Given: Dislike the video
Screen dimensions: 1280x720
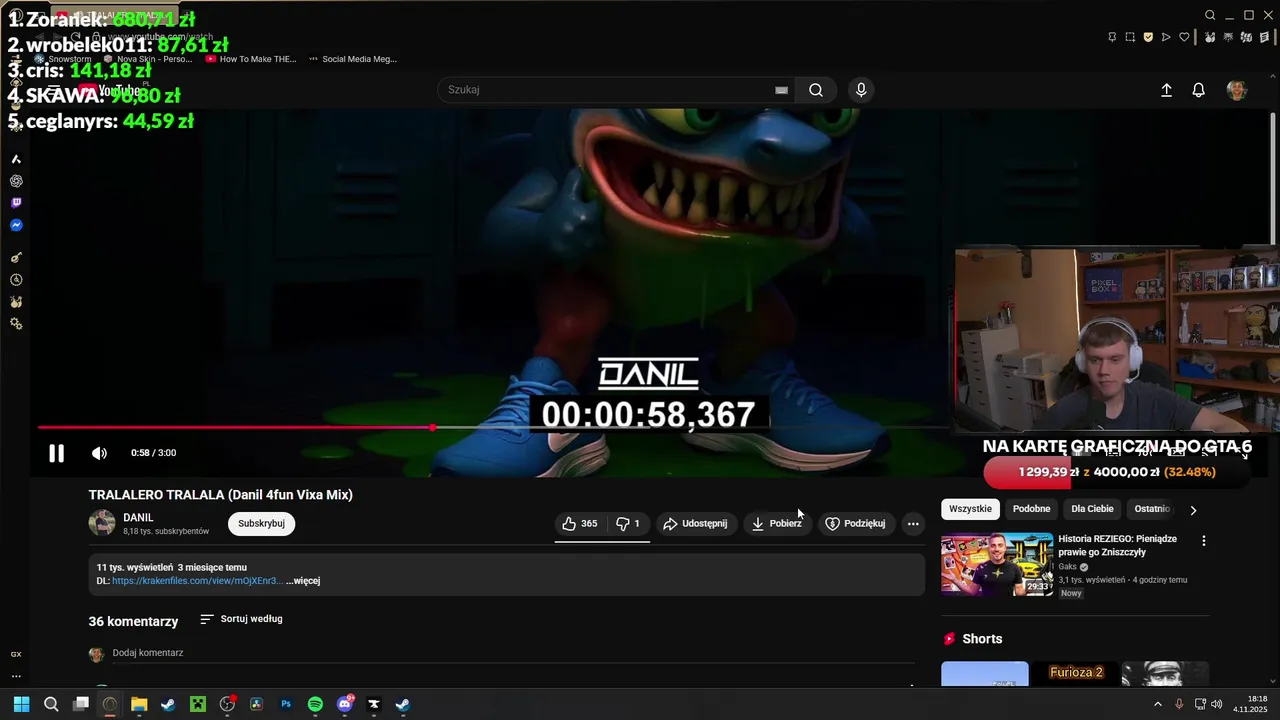Looking at the screenshot, I should coord(627,523).
